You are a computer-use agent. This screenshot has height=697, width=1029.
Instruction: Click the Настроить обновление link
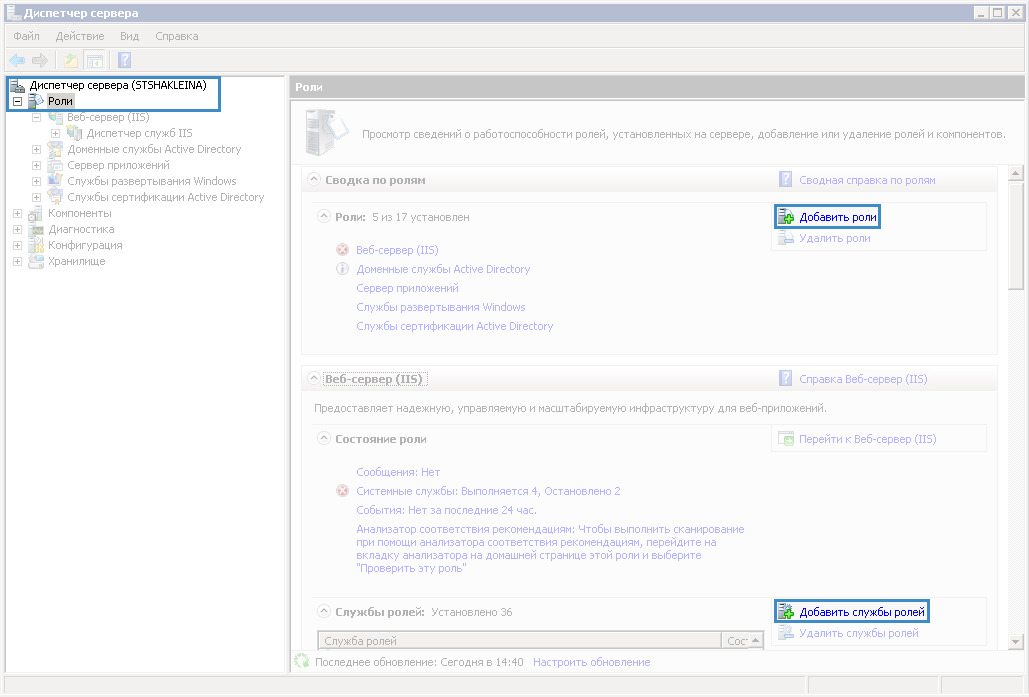[x=591, y=662]
